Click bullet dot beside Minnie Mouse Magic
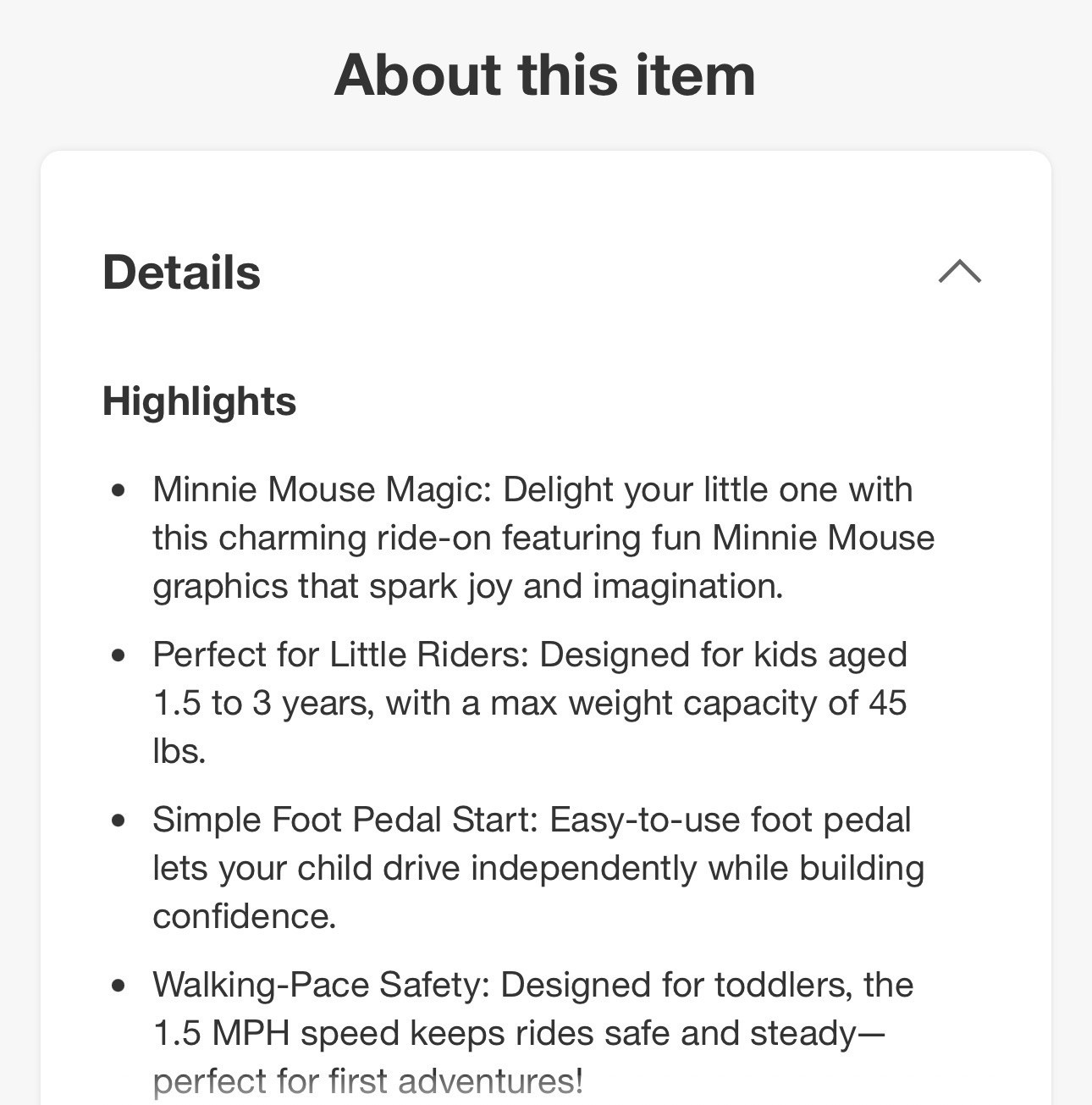The image size is (1092, 1105). click(119, 490)
